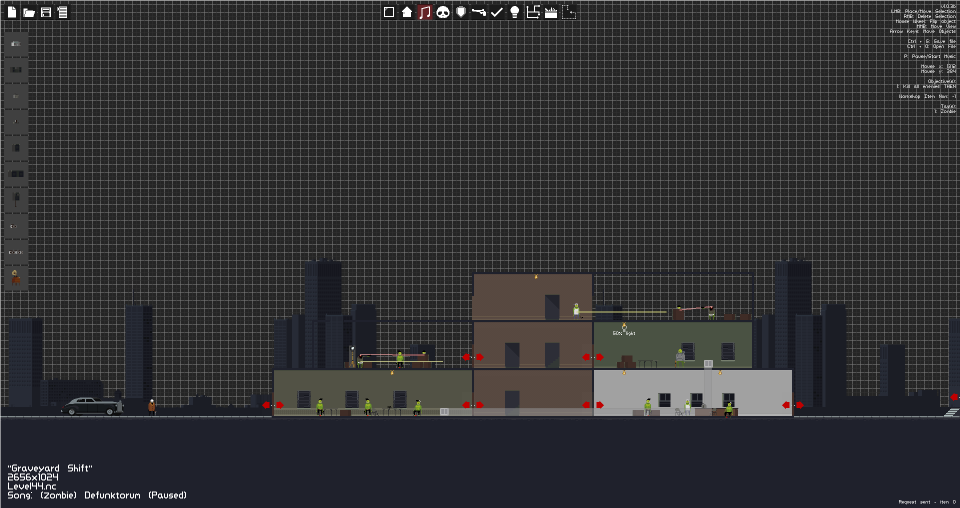Open level properties document icon
This screenshot has height=508, width=960.
[62, 12]
